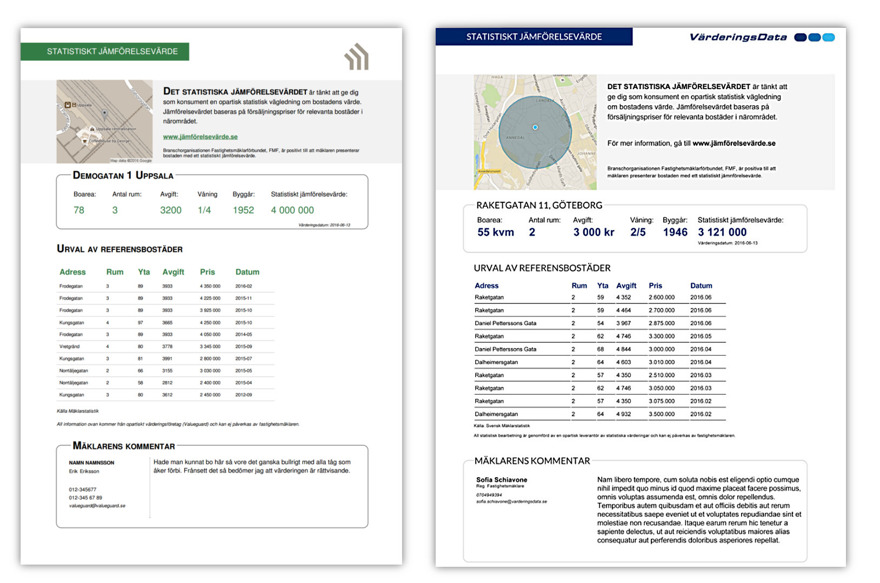The height and width of the screenshot is (583, 880).
Task: Click the blue 'Yta' column header
Action: [x=603, y=286]
